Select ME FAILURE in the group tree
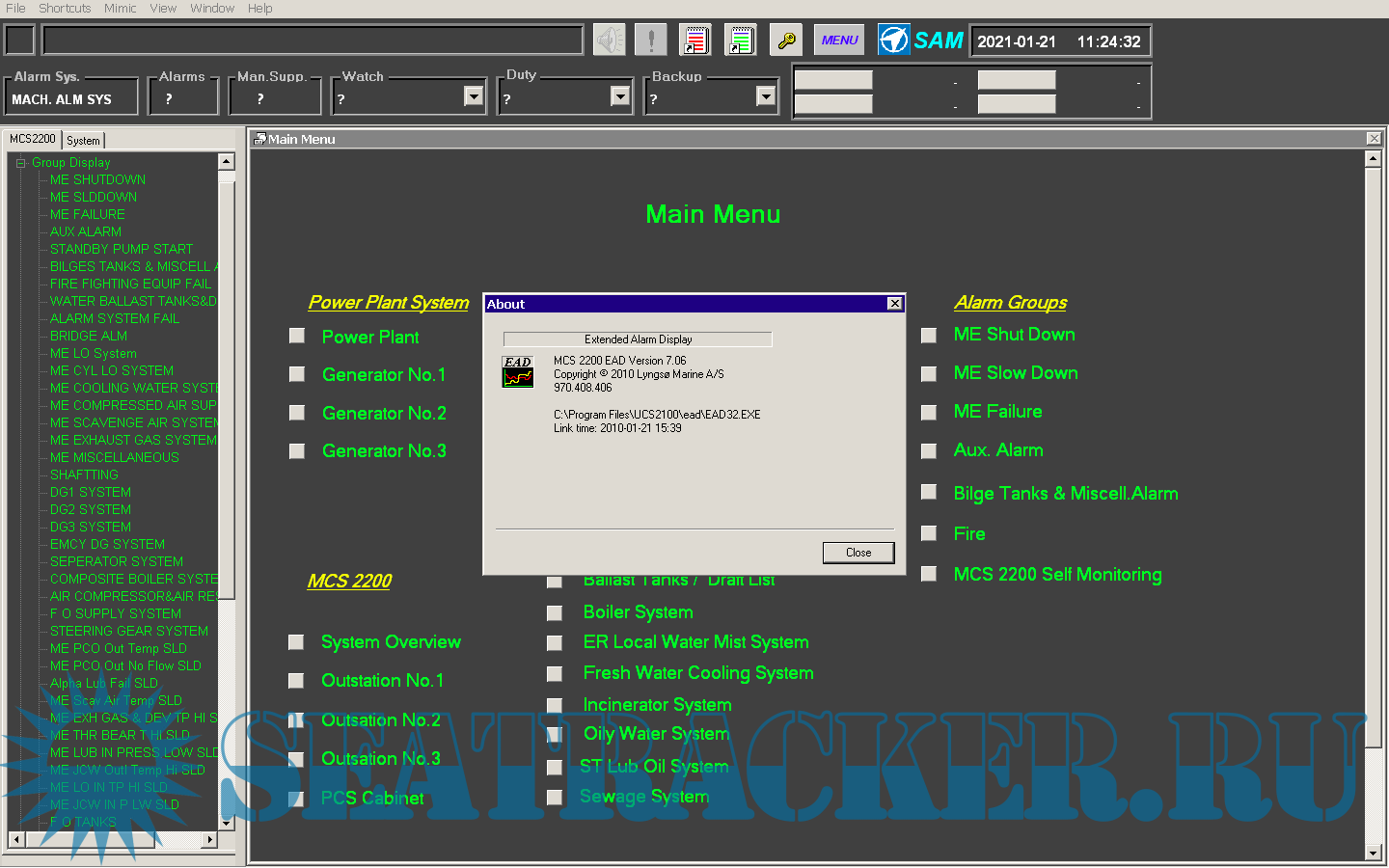The height and width of the screenshot is (868, 1389). pyautogui.click(x=87, y=215)
